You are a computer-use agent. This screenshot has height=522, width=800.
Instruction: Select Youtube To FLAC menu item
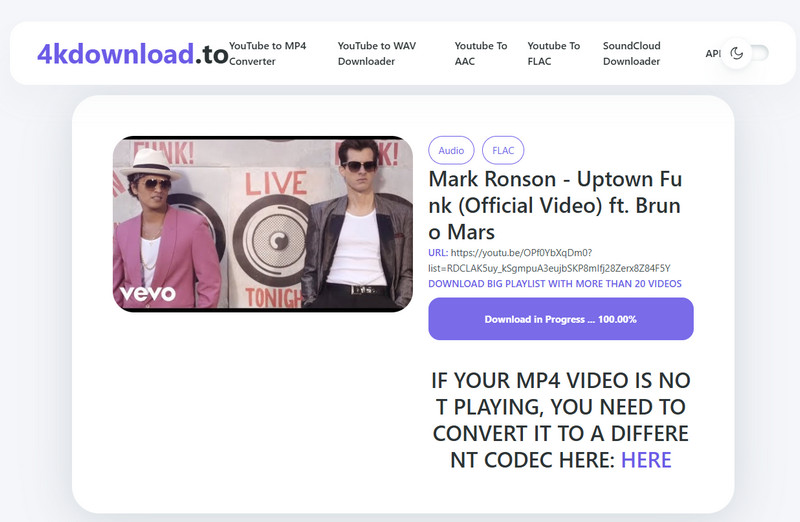pos(554,54)
